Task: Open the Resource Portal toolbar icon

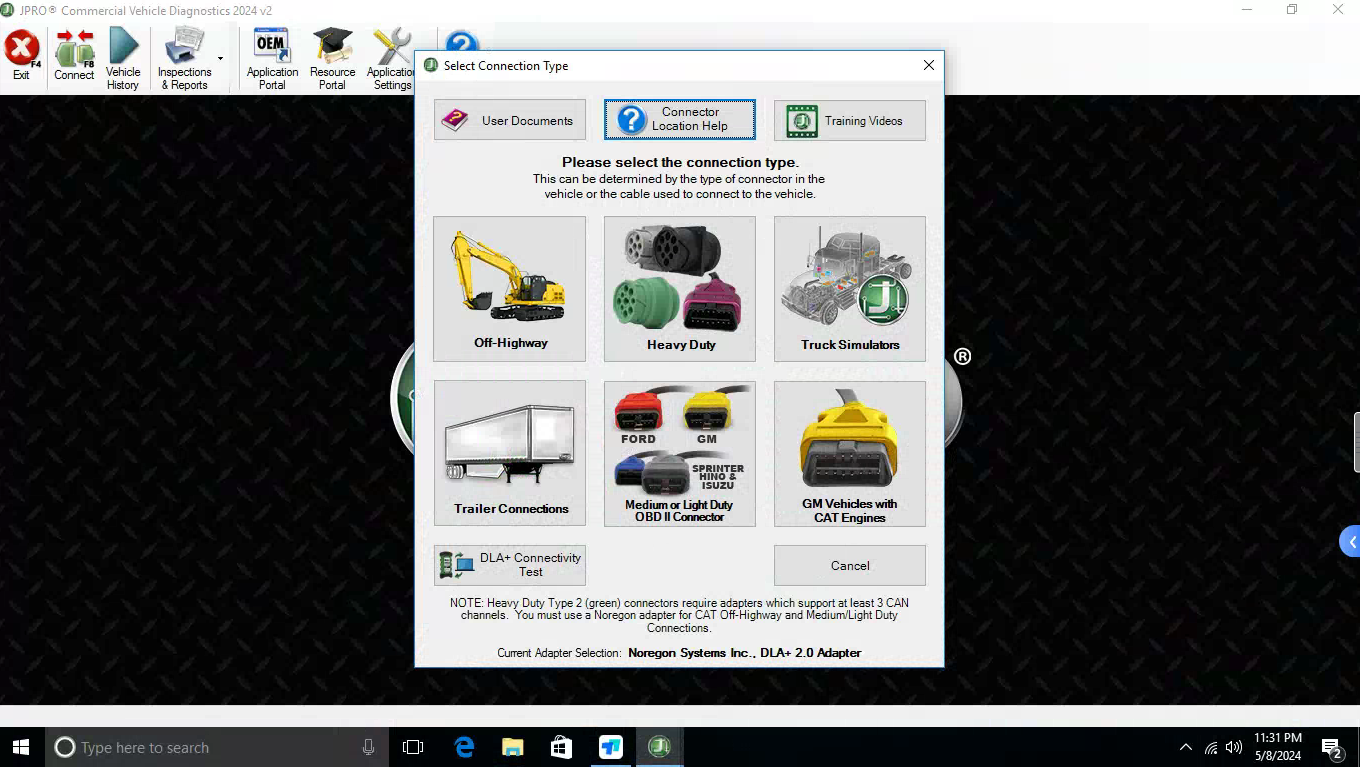Action: click(x=332, y=59)
